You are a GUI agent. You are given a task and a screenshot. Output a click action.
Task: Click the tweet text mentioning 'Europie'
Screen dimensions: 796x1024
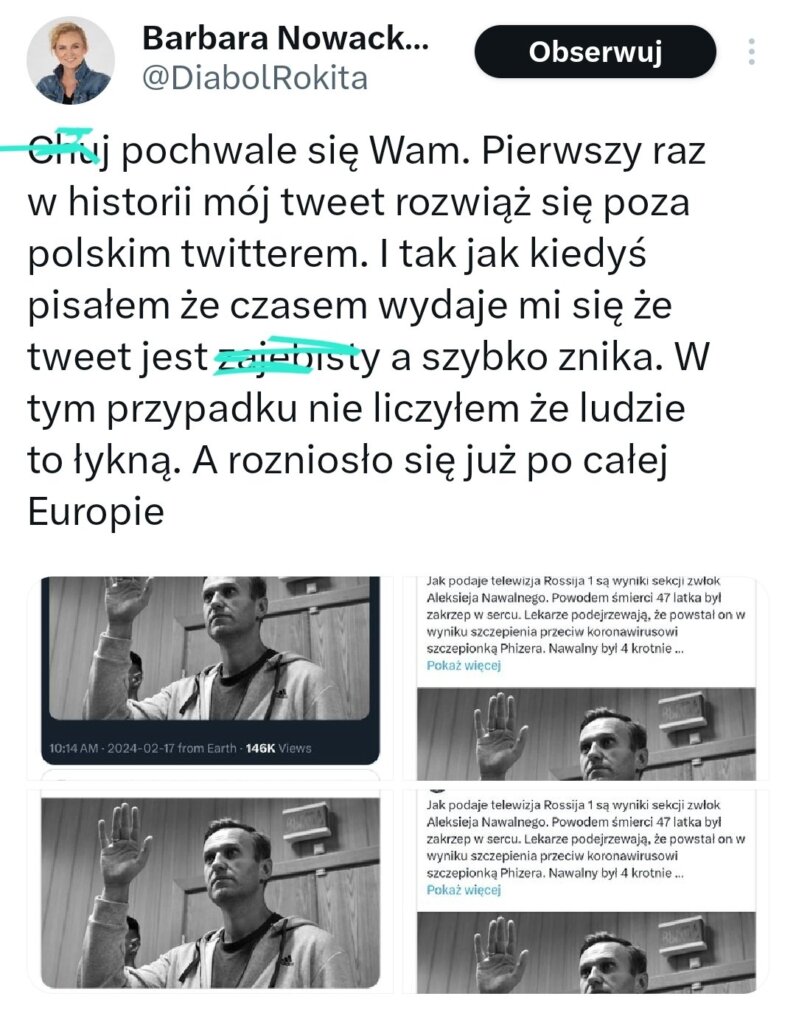95,511
